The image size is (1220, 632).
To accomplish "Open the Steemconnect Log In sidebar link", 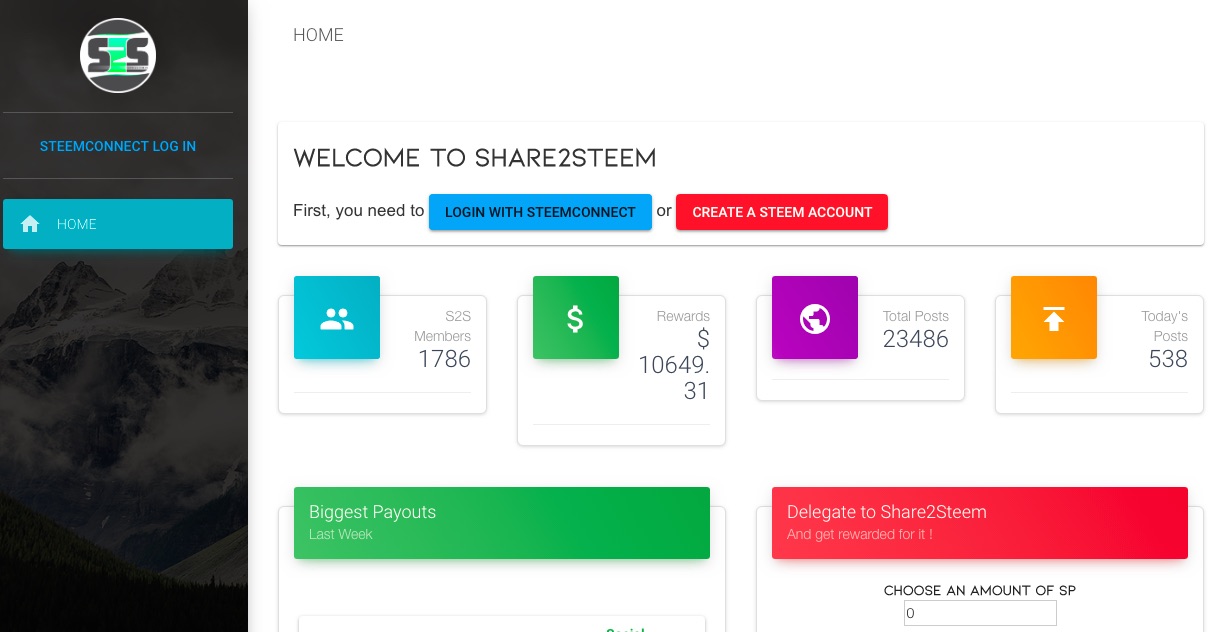I will (118, 146).
